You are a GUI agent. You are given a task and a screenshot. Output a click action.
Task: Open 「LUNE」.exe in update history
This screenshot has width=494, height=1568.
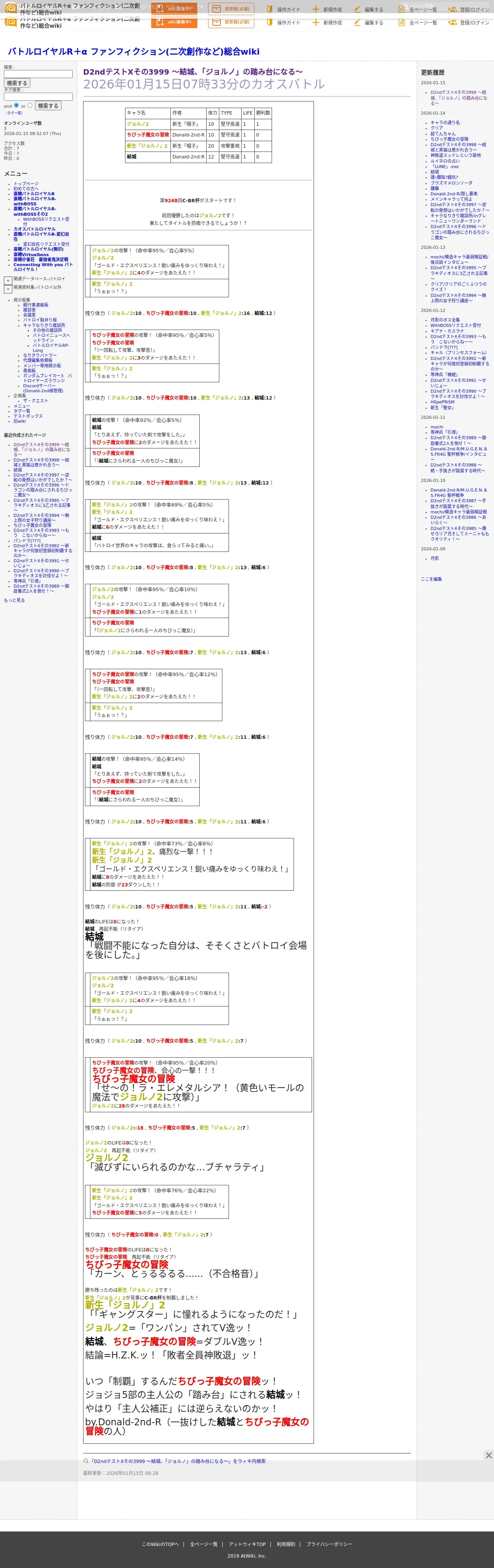(445, 166)
